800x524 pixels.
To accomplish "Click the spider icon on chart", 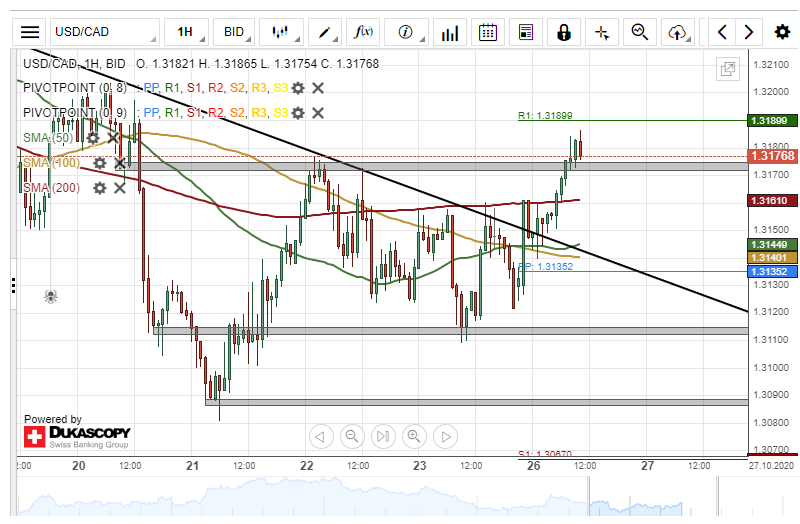I will (x=51, y=296).
